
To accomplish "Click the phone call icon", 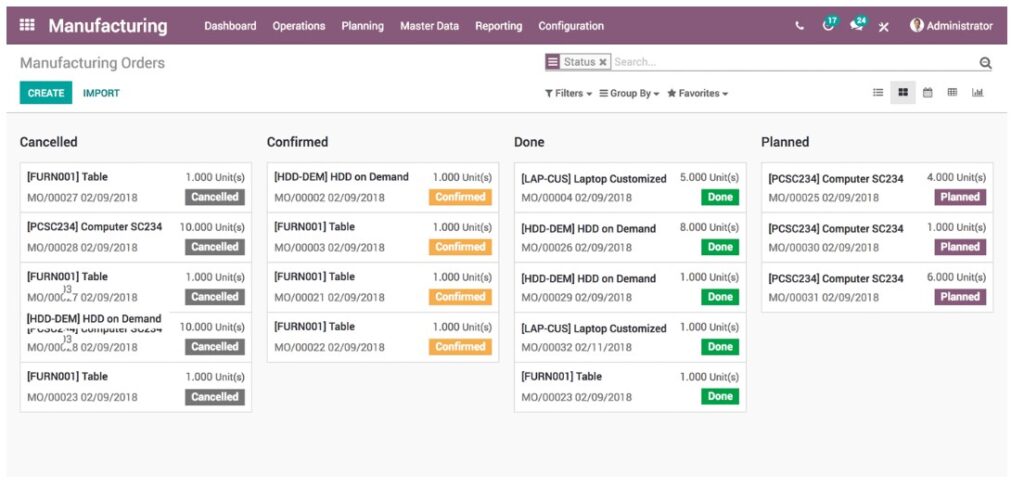I will point(799,26).
